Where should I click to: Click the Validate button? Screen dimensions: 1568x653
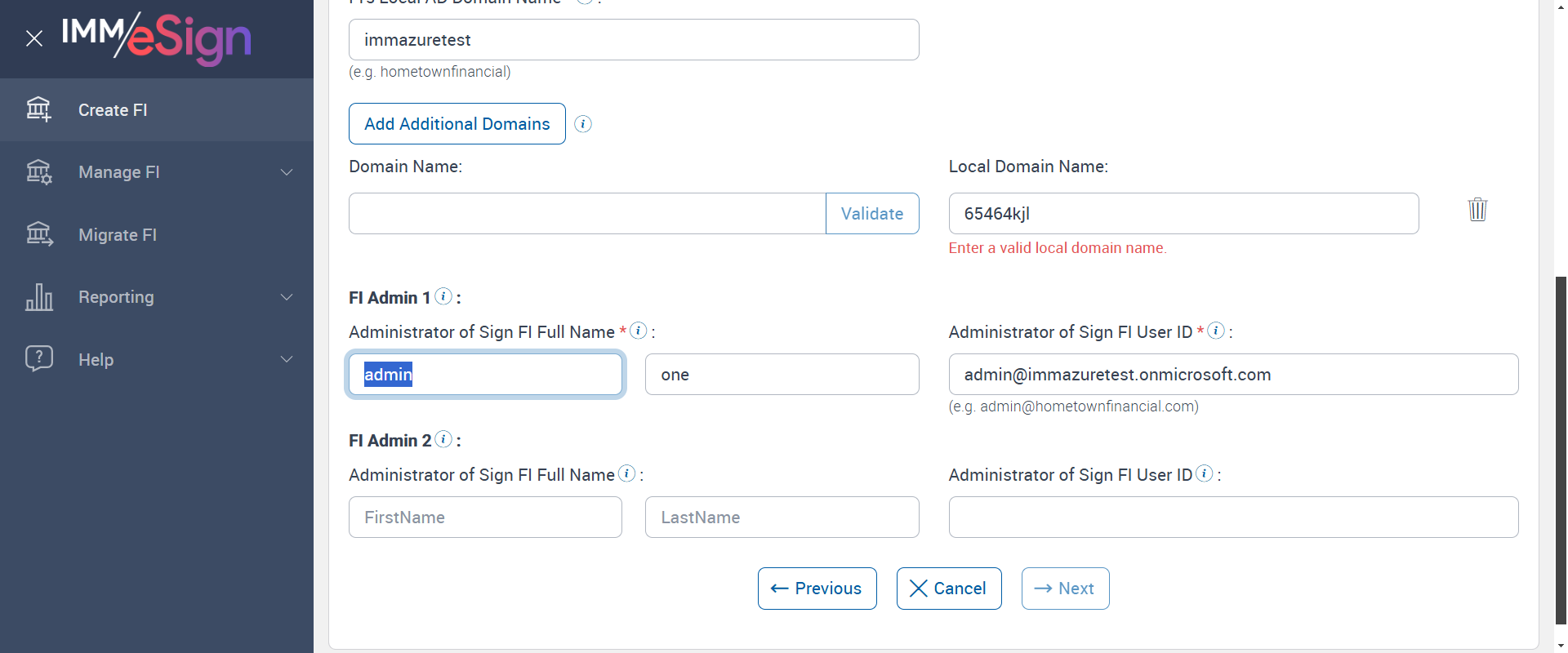(872, 214)
